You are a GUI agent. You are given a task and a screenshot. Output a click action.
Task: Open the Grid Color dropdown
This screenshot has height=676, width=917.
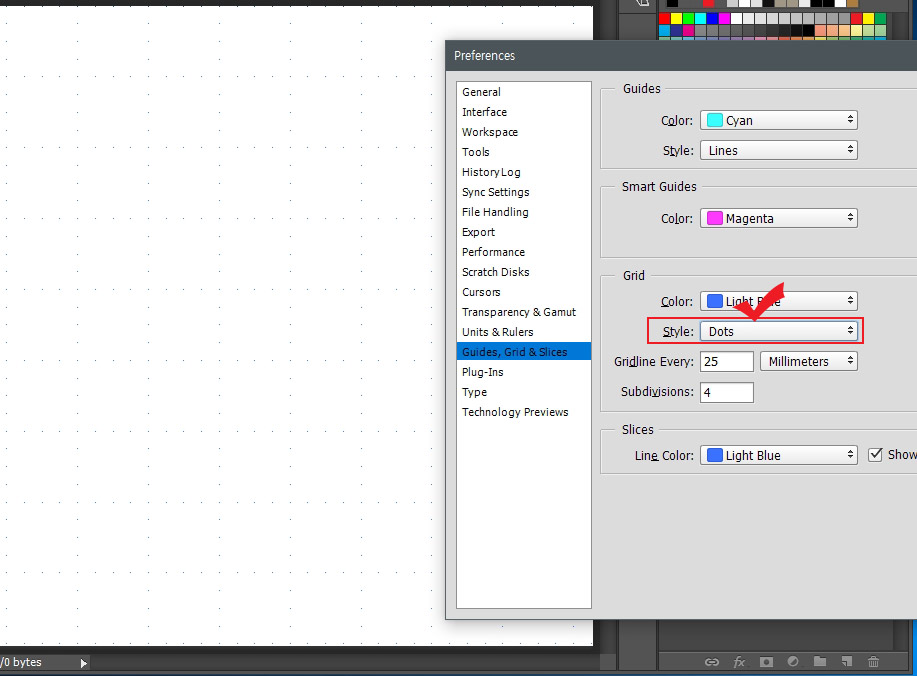coord(778,301)
